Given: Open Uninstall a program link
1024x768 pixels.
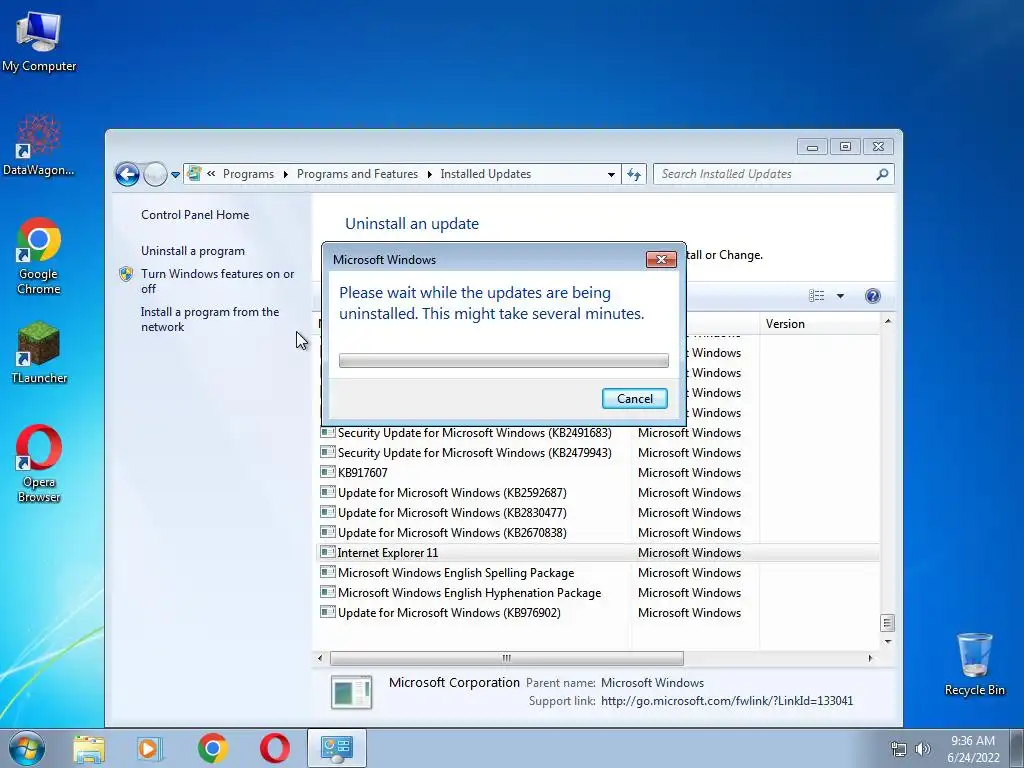Looking at the screenshot, I should point(193,251).
